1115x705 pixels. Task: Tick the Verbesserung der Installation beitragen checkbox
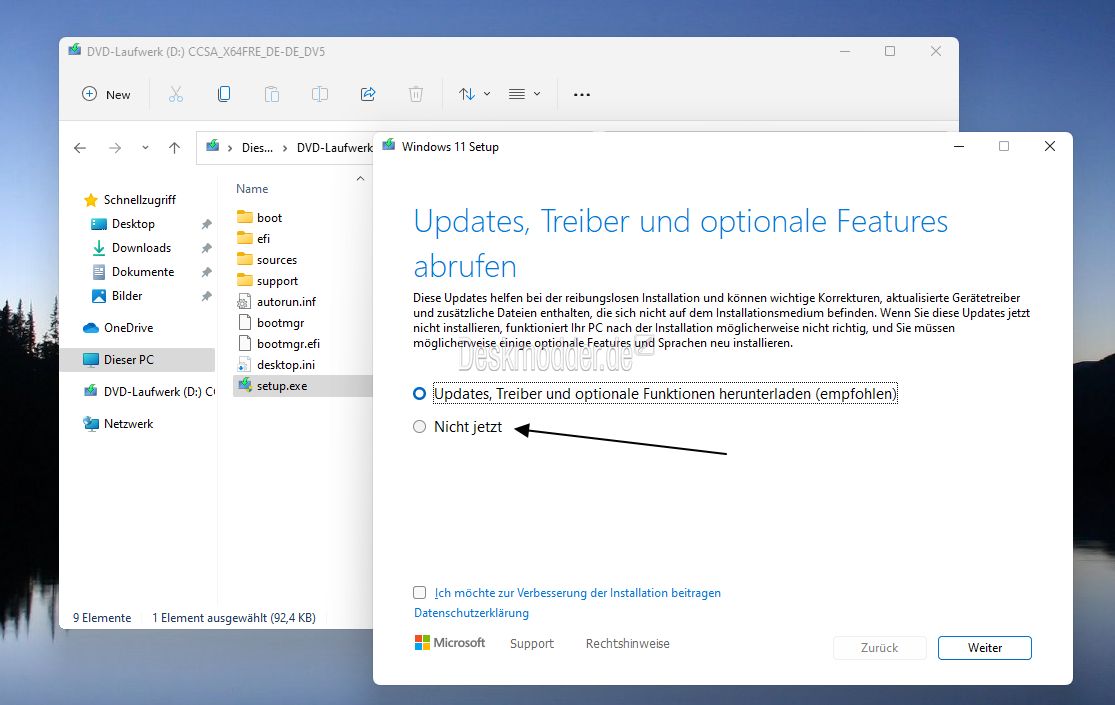420,593
